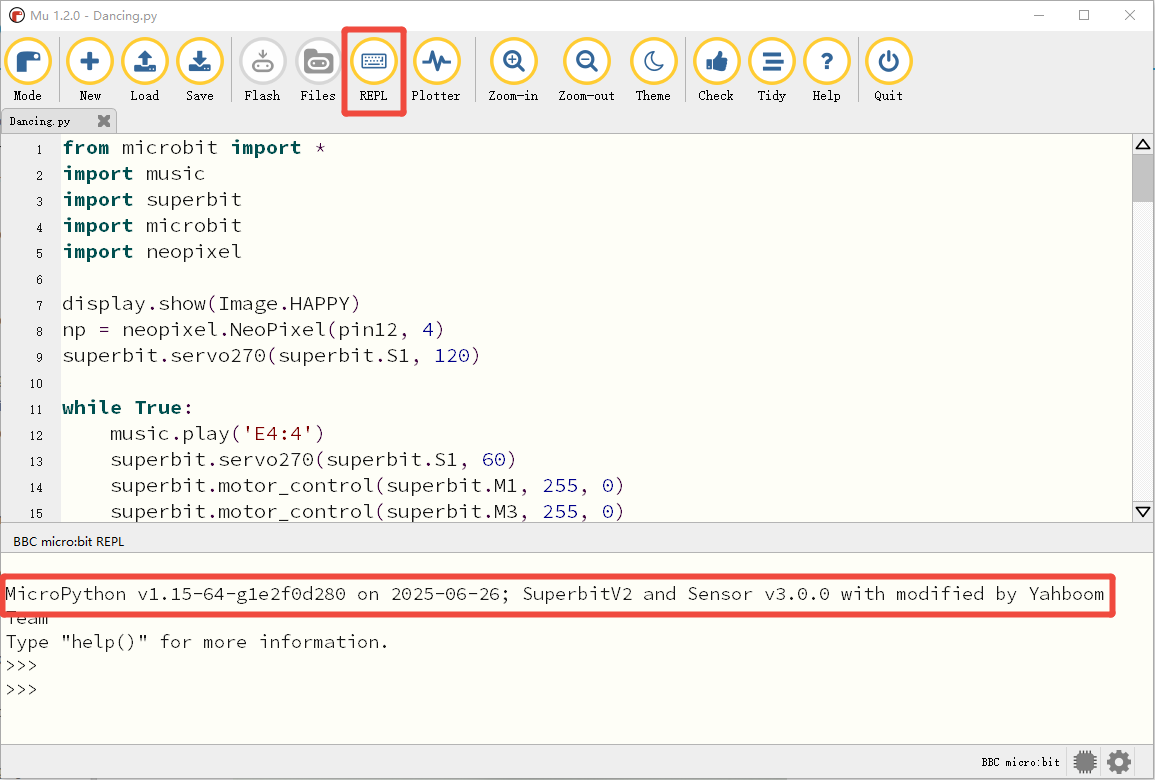Click the last REPL '>>>' prompt
The image size is (1155, 780).
pyautogui.click(x=21, y=689)
